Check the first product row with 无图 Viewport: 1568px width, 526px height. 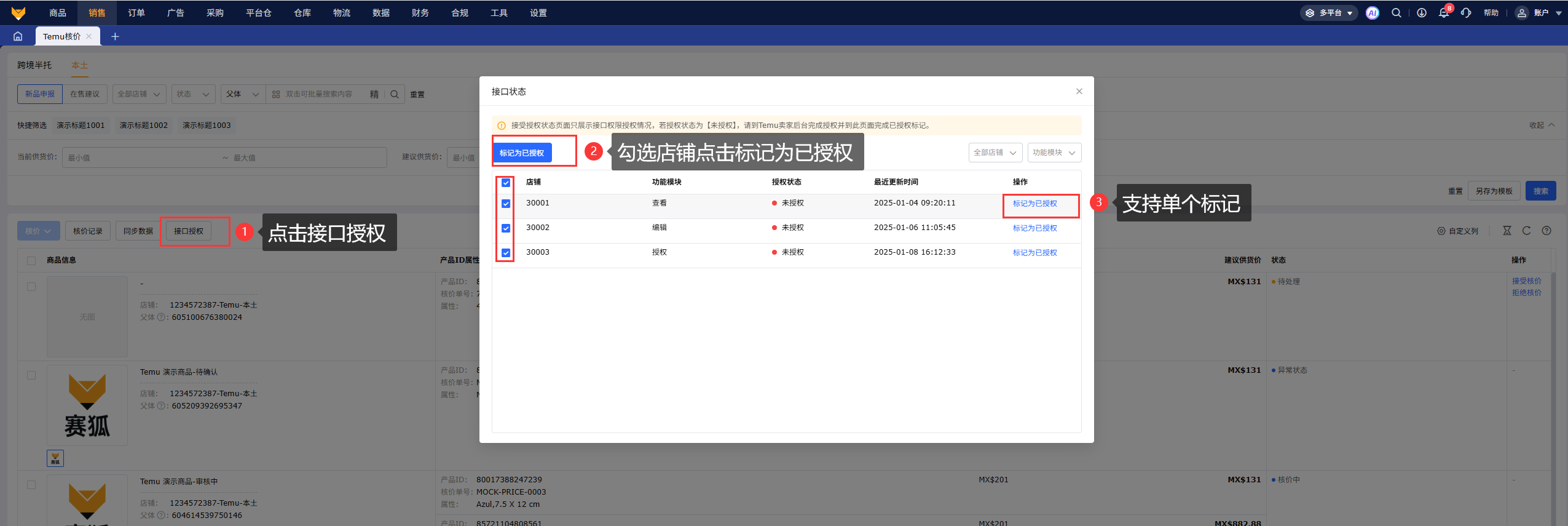click(31, 287)
